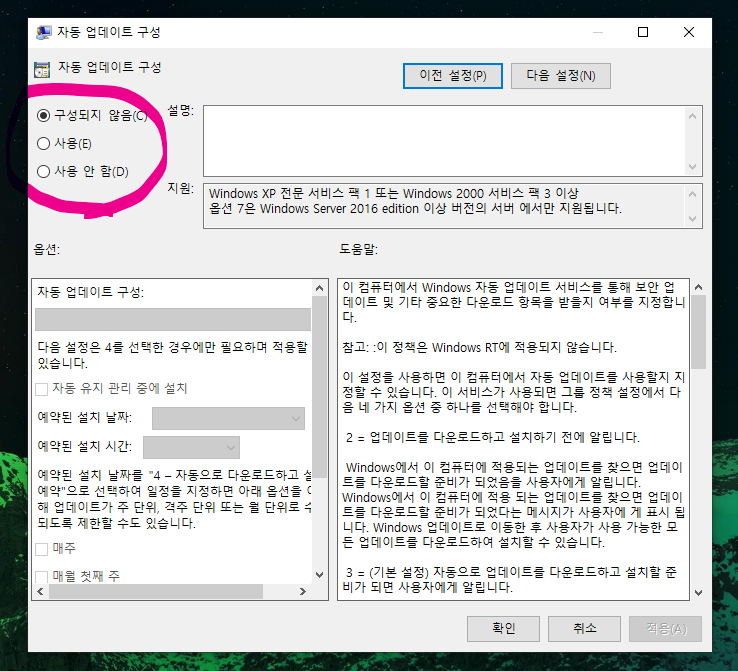
Task: Toggle the 매주 checkbox
Action: (42, 549)
